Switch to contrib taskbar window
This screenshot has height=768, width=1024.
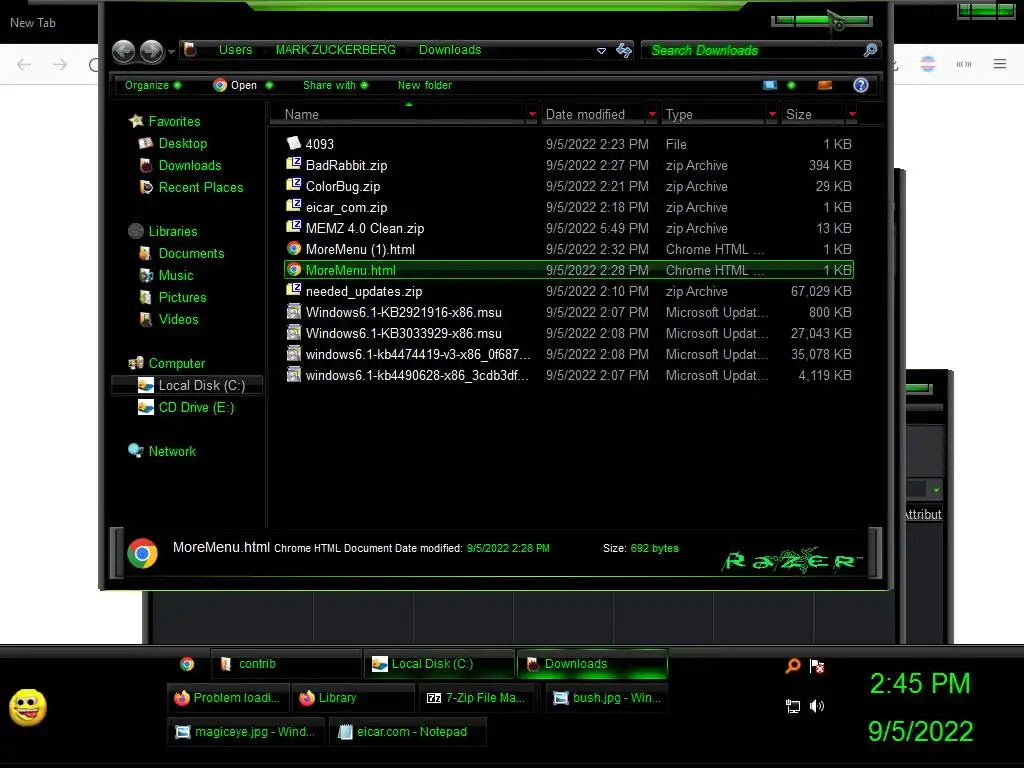[287, 664]
